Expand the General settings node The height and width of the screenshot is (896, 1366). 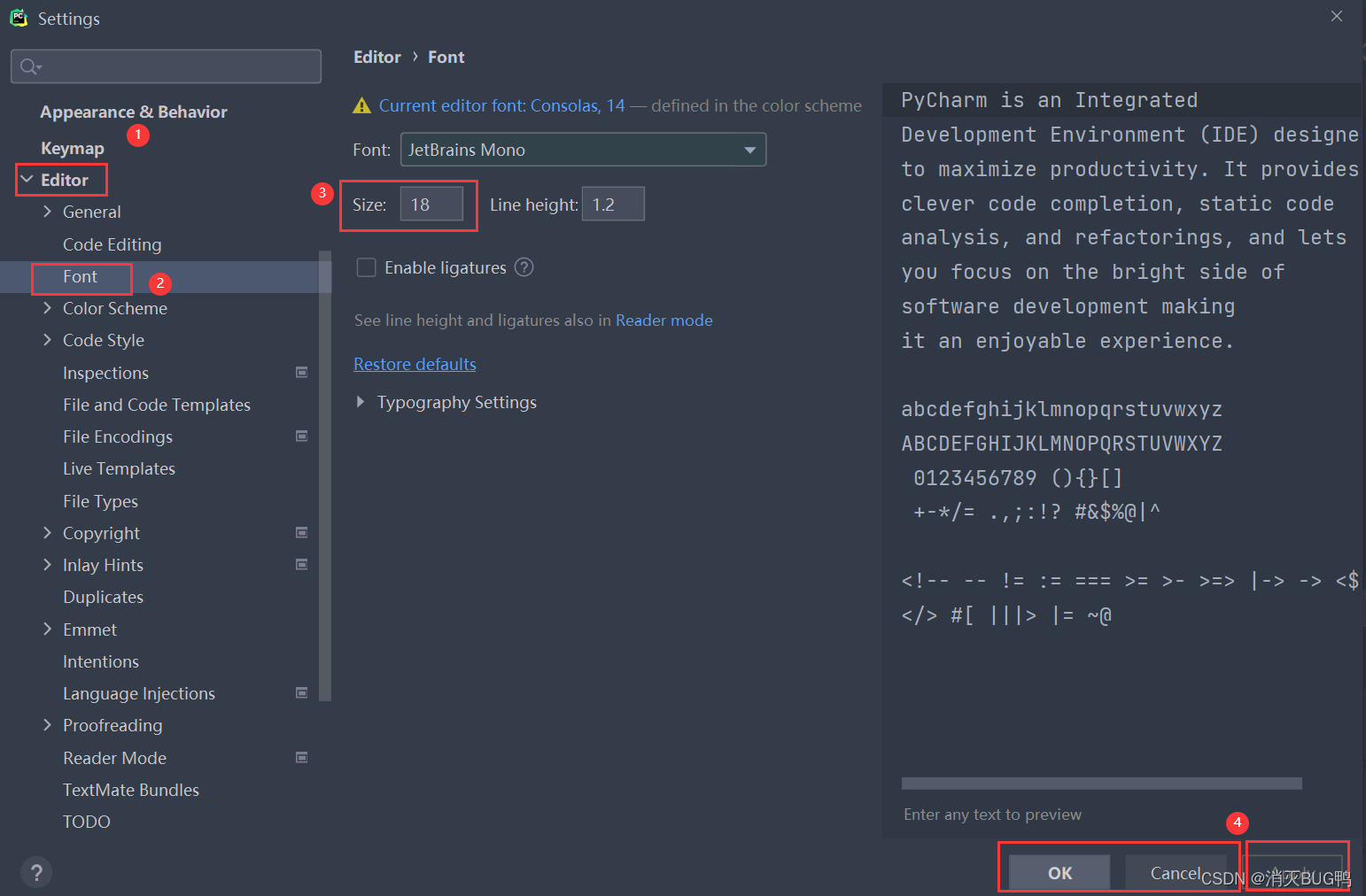48,212
